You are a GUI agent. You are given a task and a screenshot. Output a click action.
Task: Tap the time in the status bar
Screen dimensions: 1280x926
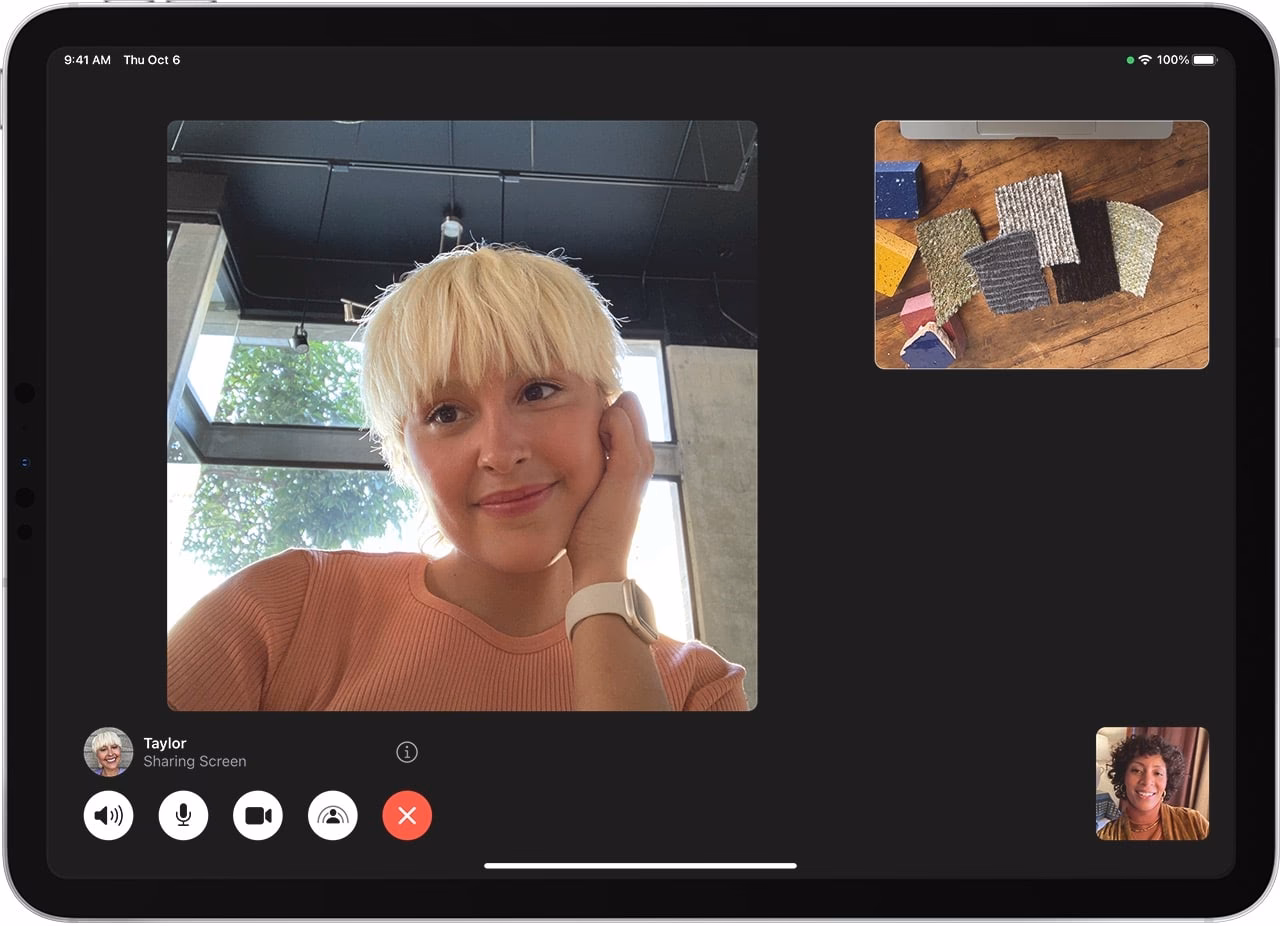pyautogui.click(x=87, y=59)
